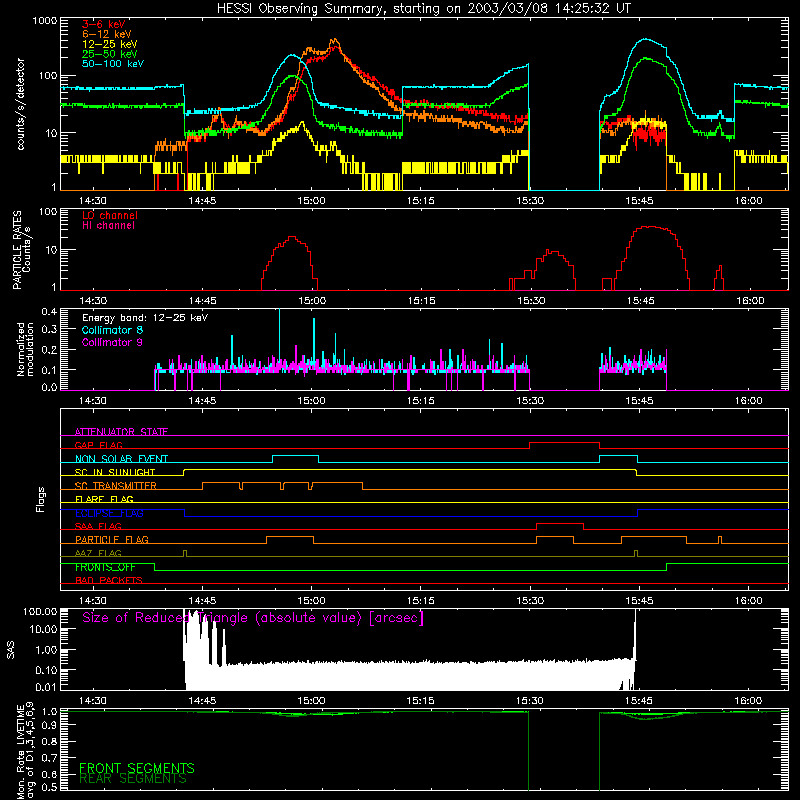Select the 12-25 keV legend label
The height and width of the screenshot is (800, 800).
[110, 44]
